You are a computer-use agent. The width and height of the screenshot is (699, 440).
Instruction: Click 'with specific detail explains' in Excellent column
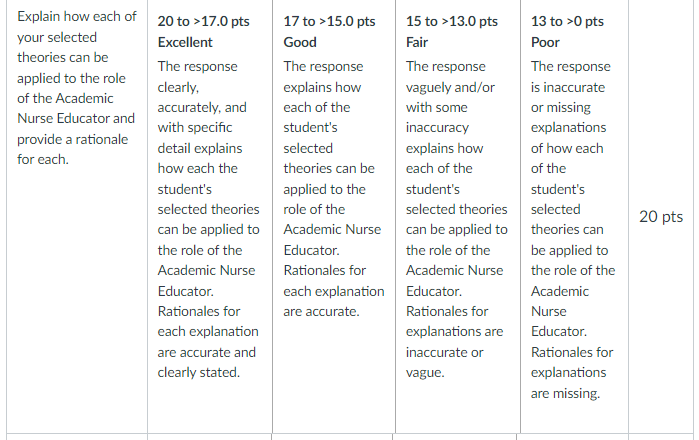(x=200, y=138)
